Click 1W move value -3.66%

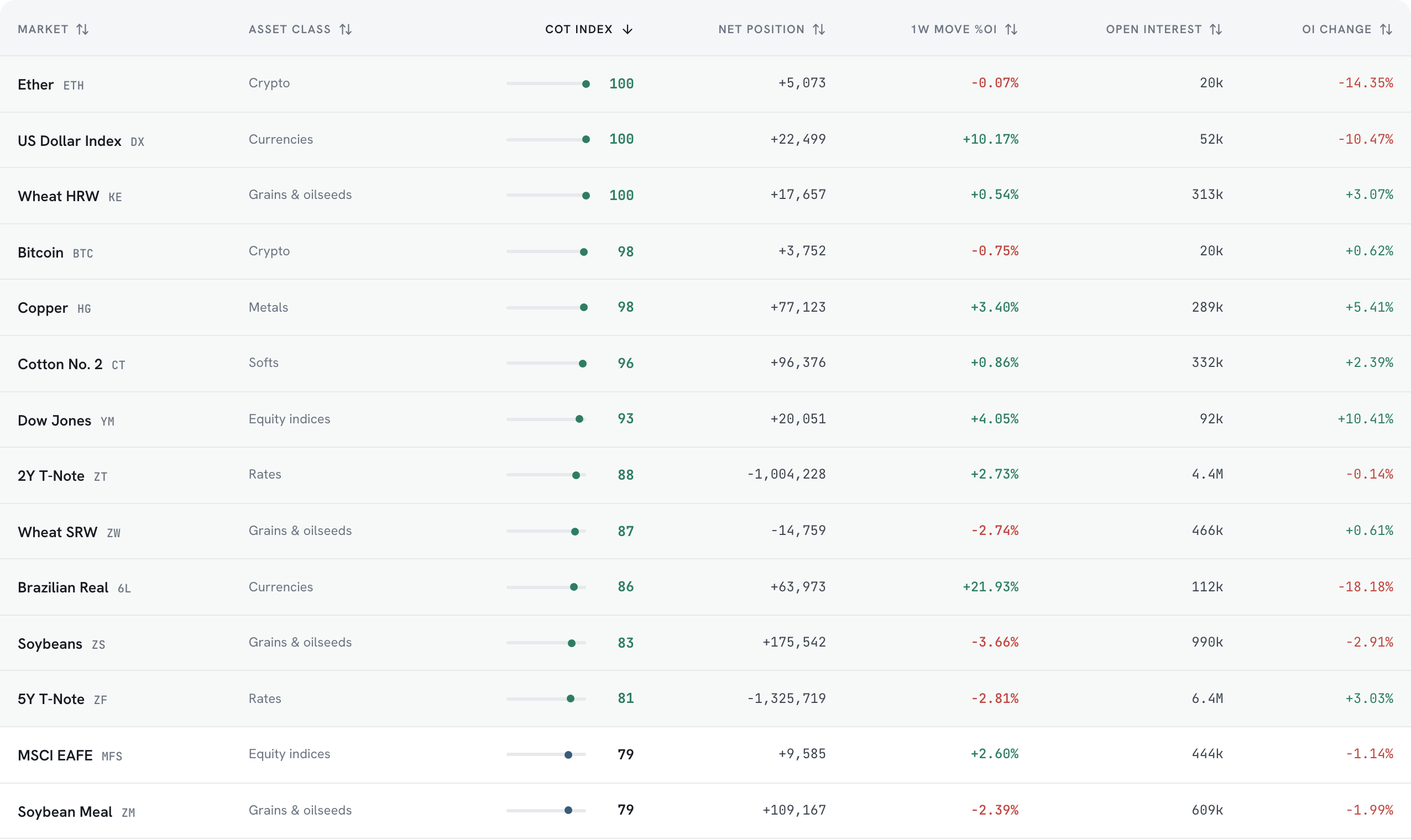click(994, 643)
